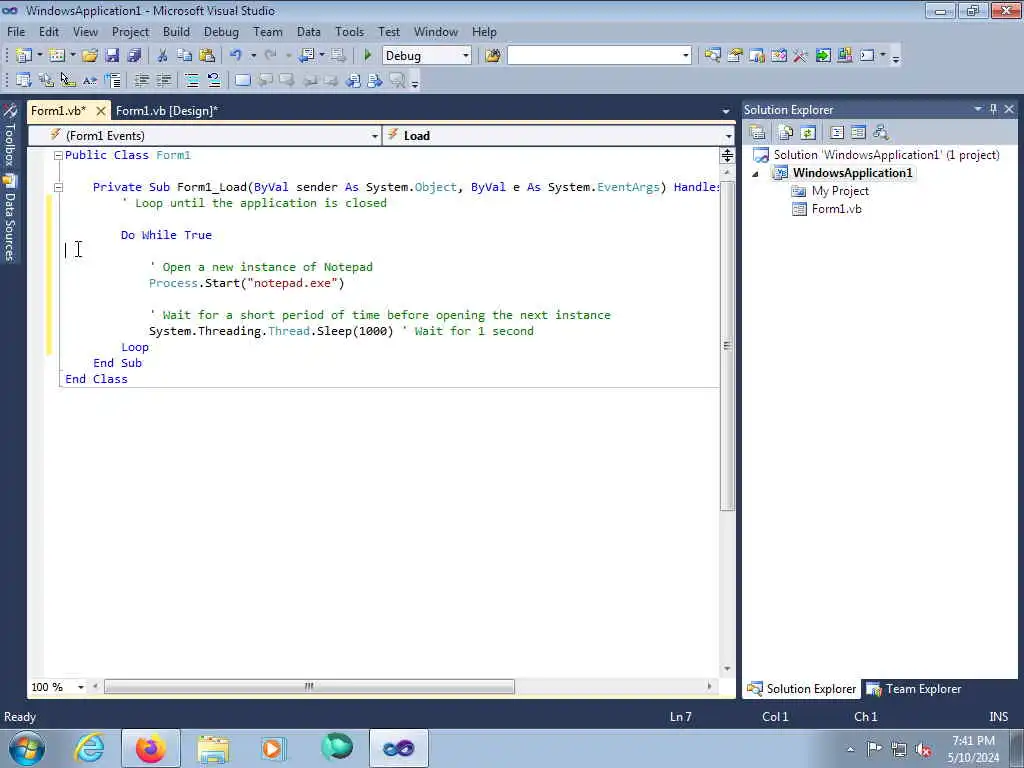Image resolution: width=1024 pixels, height=768 pixels.
Task: Comment out the selected lines
Action: 191,80
